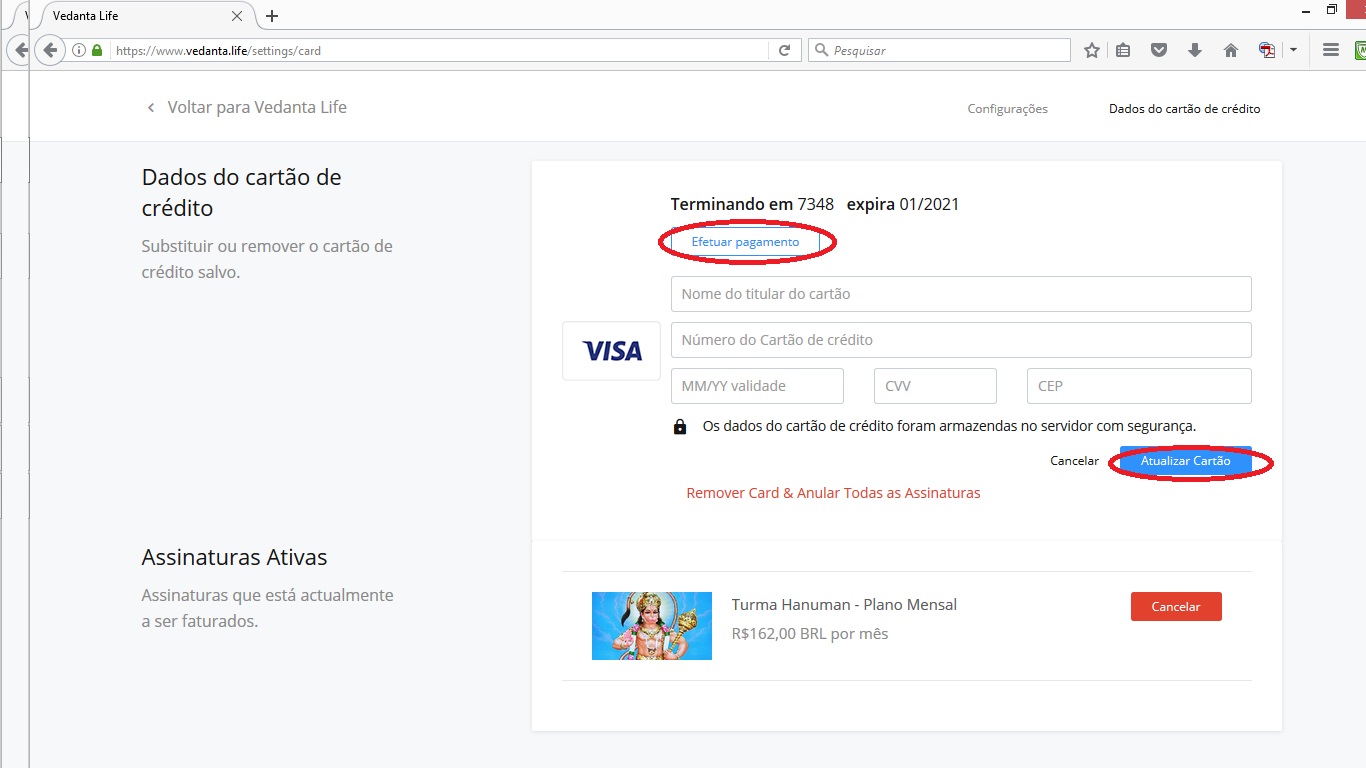Bookmark this page with star icon
The width and height of the screenshot is (1366, 768).
(x=1092, y=50)
